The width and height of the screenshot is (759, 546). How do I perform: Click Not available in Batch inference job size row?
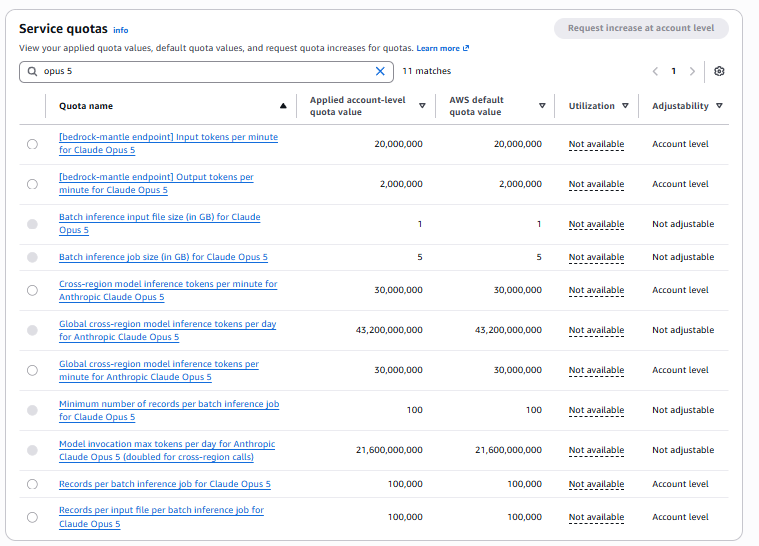[x=596, y=257]
